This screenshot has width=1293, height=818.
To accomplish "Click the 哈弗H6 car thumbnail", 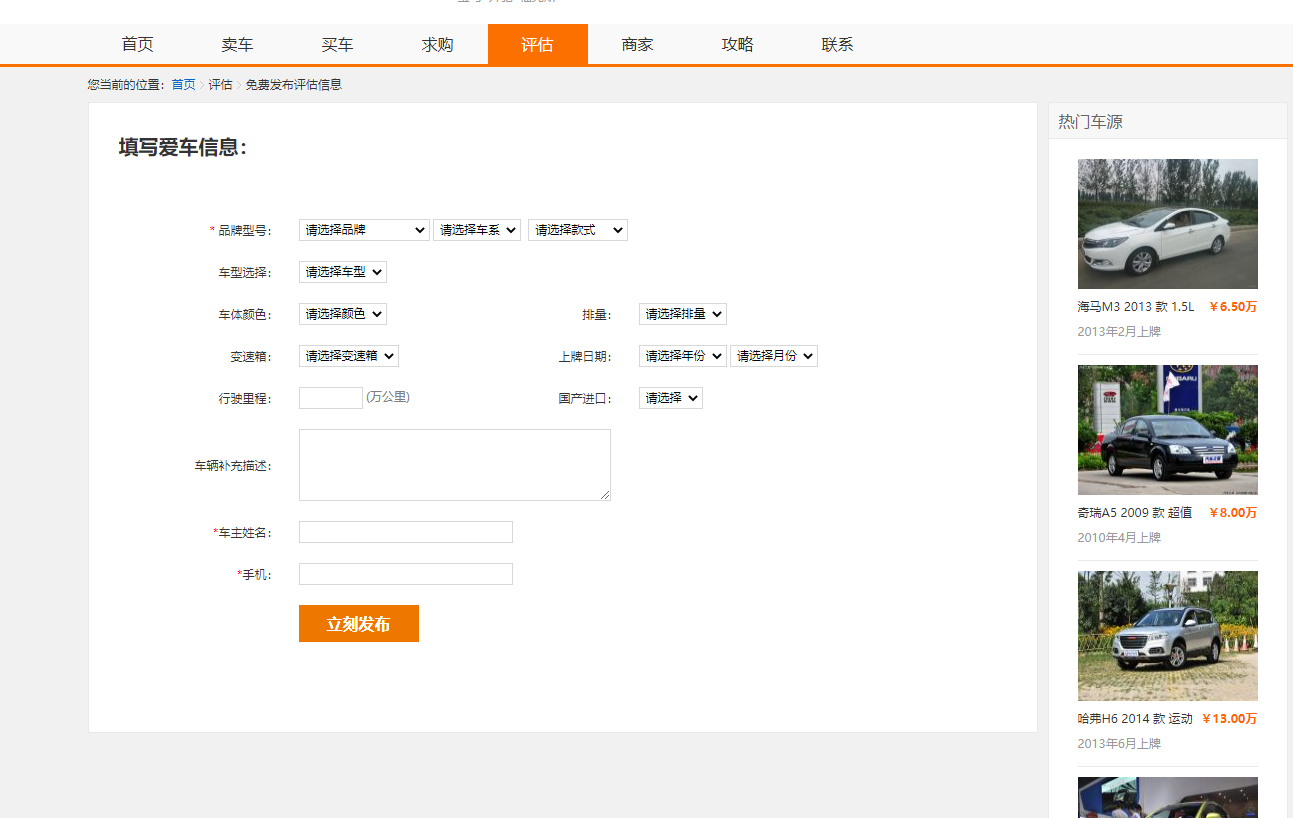I will (1167, 636).
